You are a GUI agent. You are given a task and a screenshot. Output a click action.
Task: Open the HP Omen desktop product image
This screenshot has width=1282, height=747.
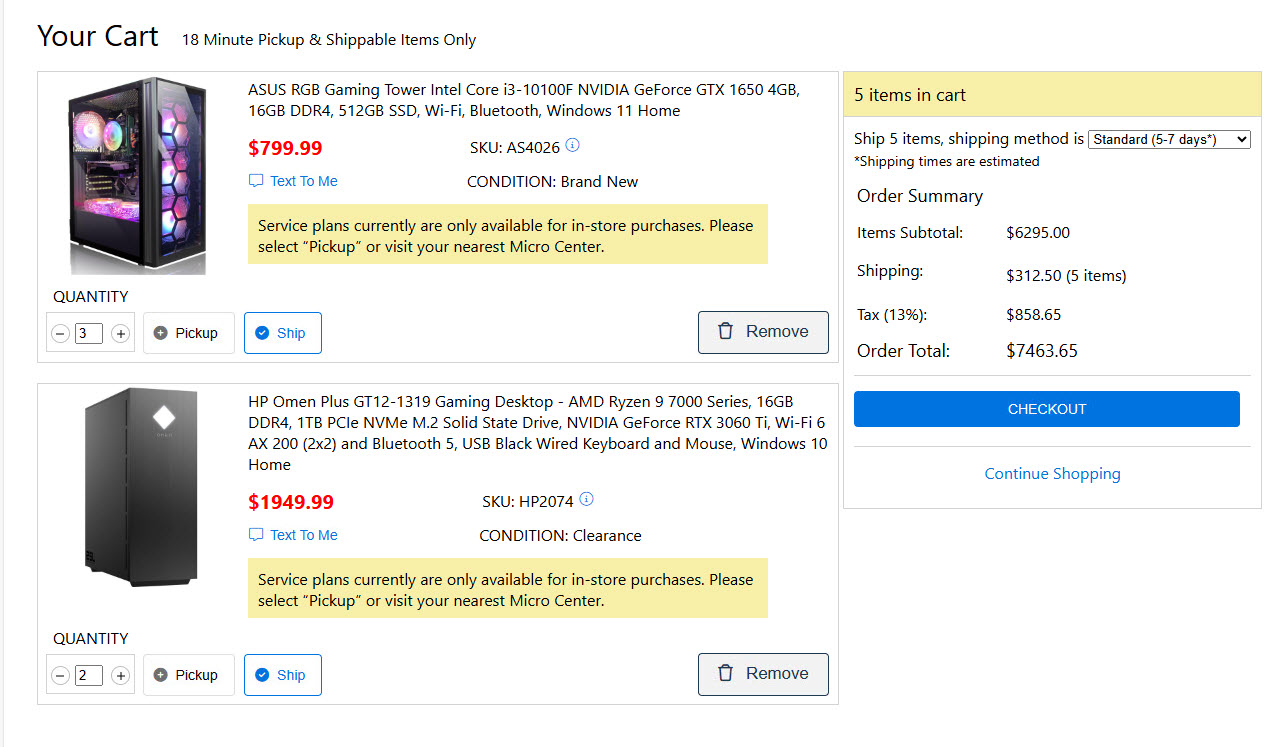pyautogui.click(x=140, y=487)
